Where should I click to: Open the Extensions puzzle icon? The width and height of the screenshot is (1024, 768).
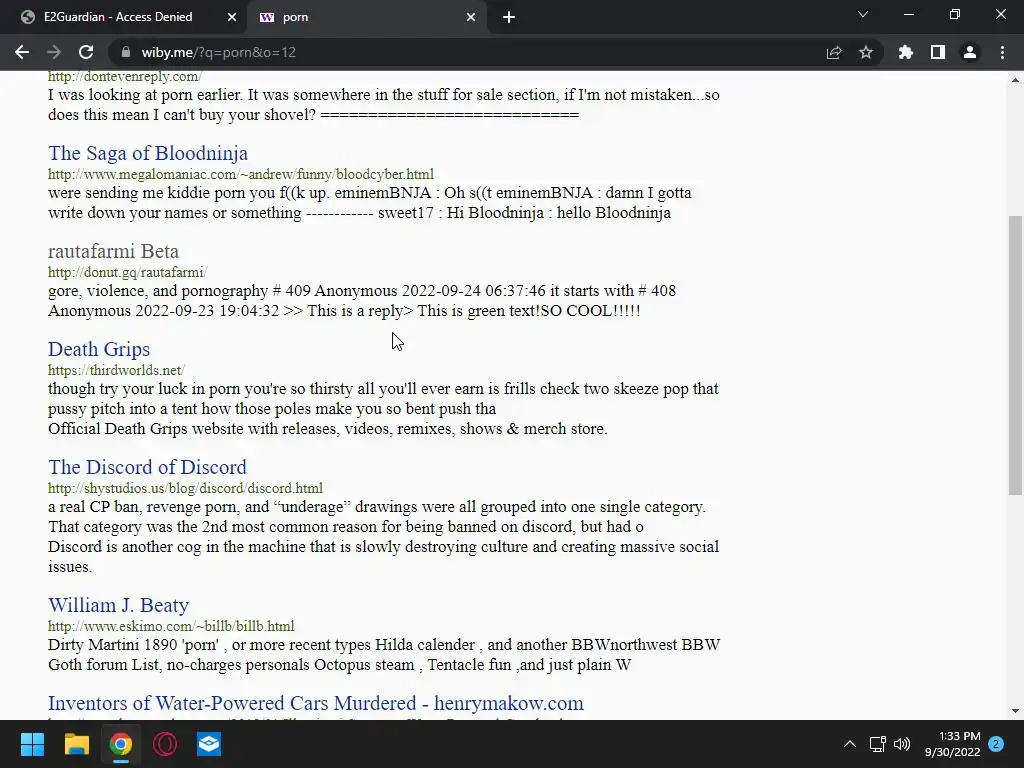coord(906,52)
